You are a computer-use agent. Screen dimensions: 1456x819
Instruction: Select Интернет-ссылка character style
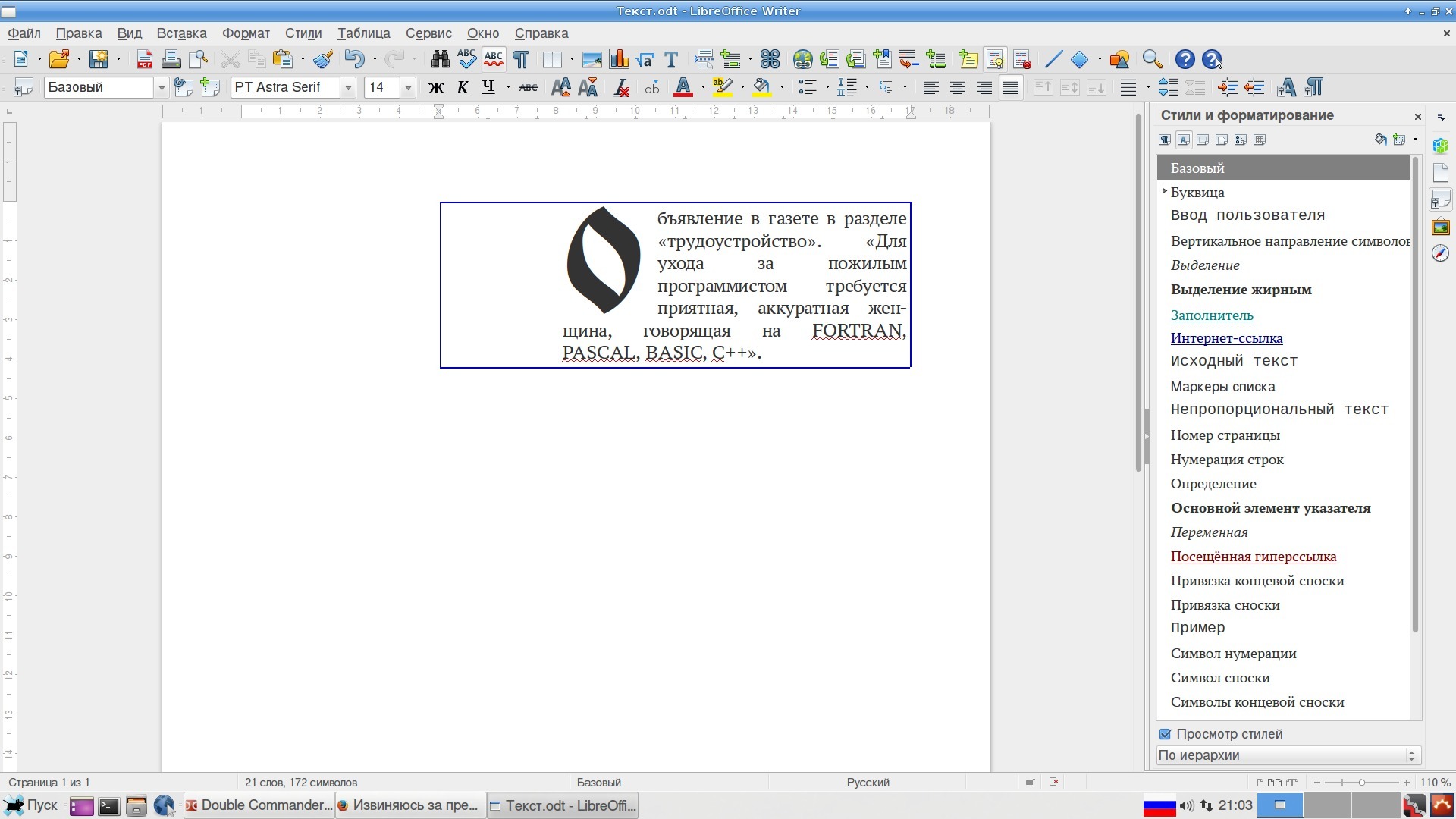pyautogui.click(x=1226, y=338)
